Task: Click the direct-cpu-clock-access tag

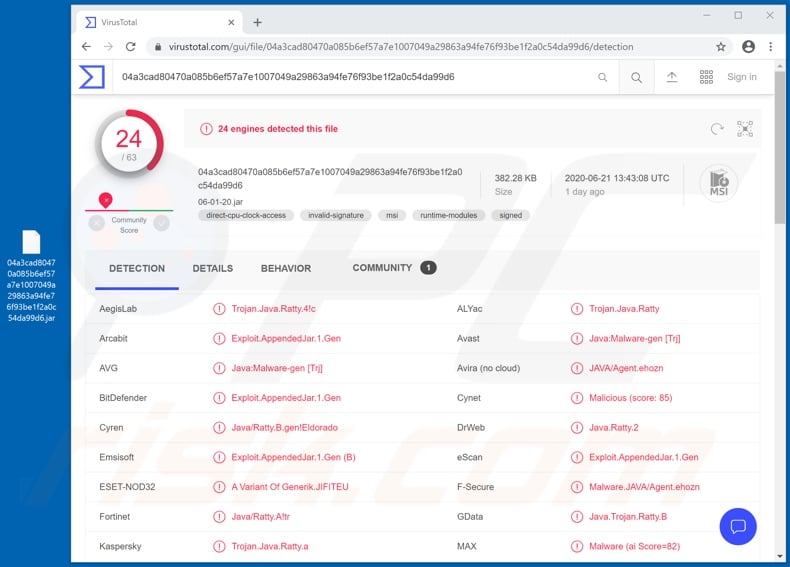Action: tap(246, 215)
